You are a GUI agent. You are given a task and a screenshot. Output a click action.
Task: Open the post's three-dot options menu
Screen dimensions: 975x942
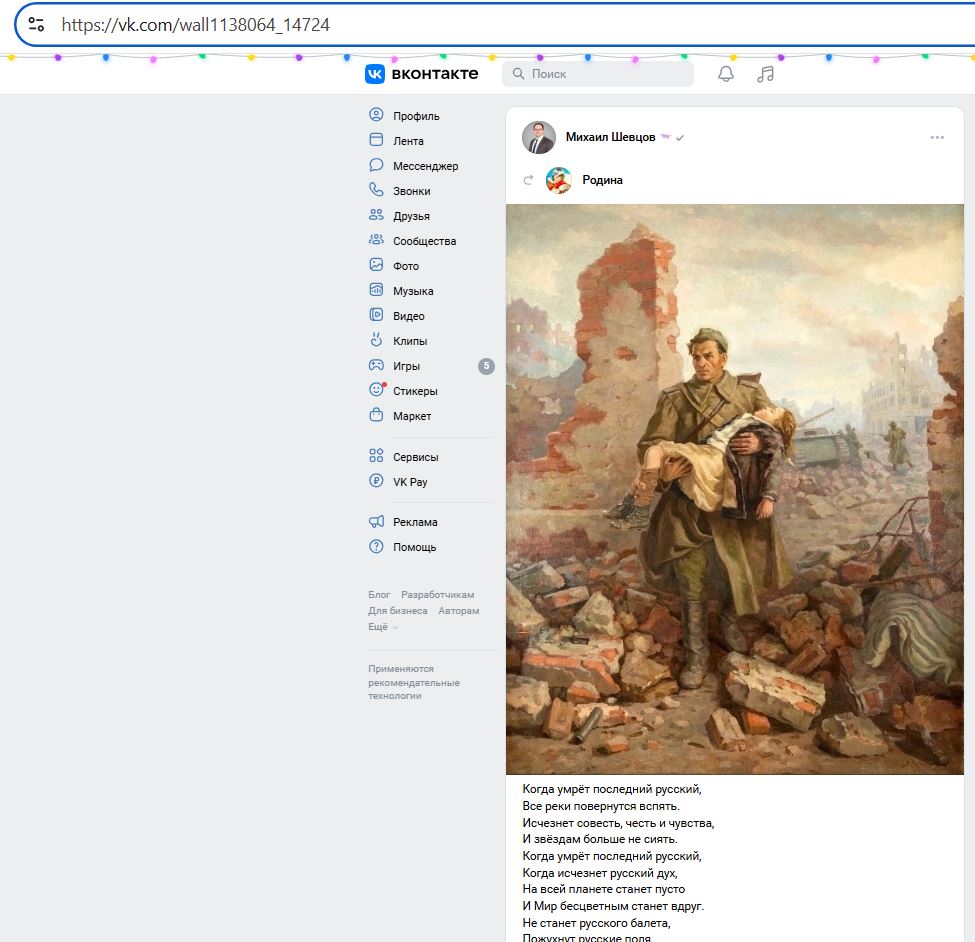[x=937, y=137]
